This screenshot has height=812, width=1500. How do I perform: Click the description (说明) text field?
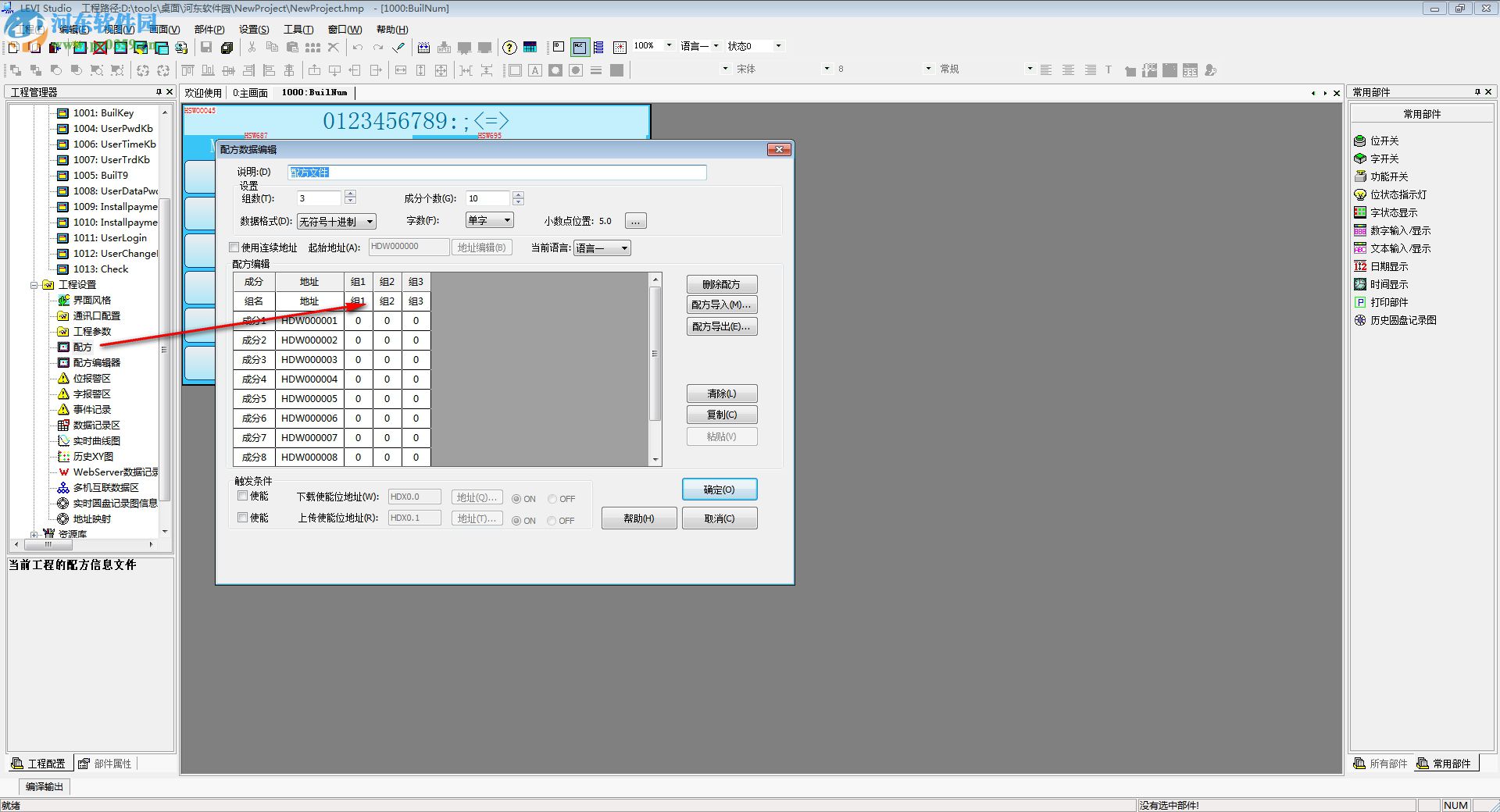497,173
